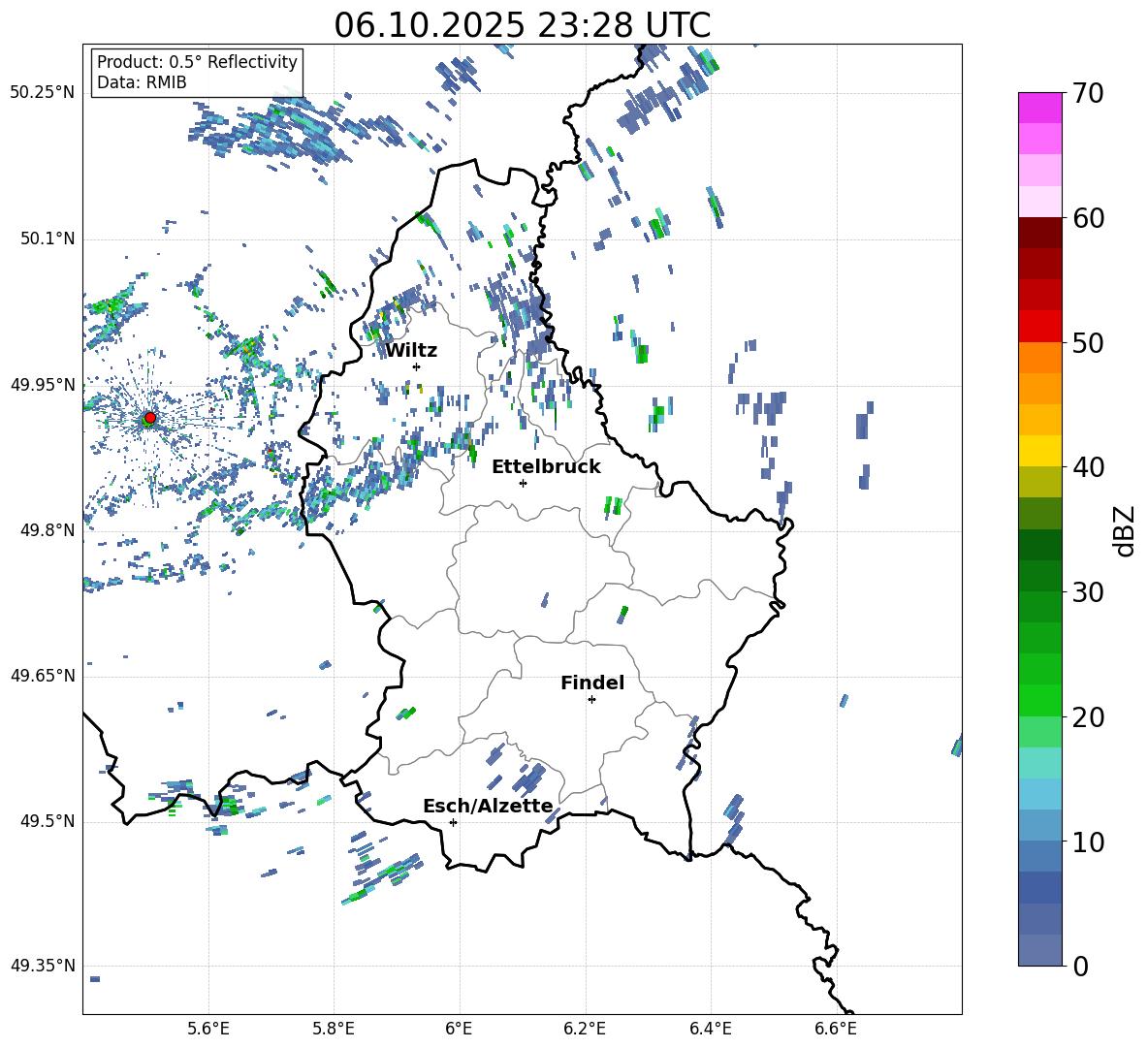This screenshot has height=1048, width=1148.
Task: Click the cross marker under Findel
Action: click(x=591, y=700)
